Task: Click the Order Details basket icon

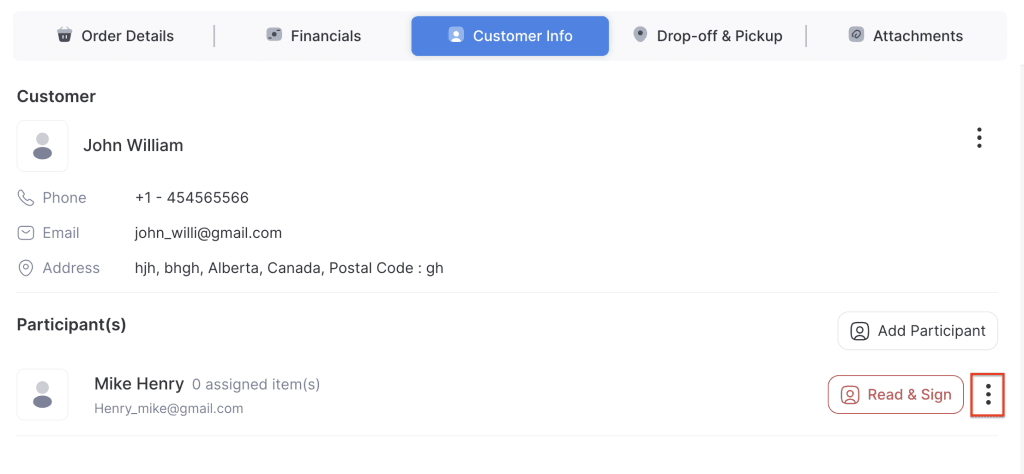Action: click(x=65, y=35)
